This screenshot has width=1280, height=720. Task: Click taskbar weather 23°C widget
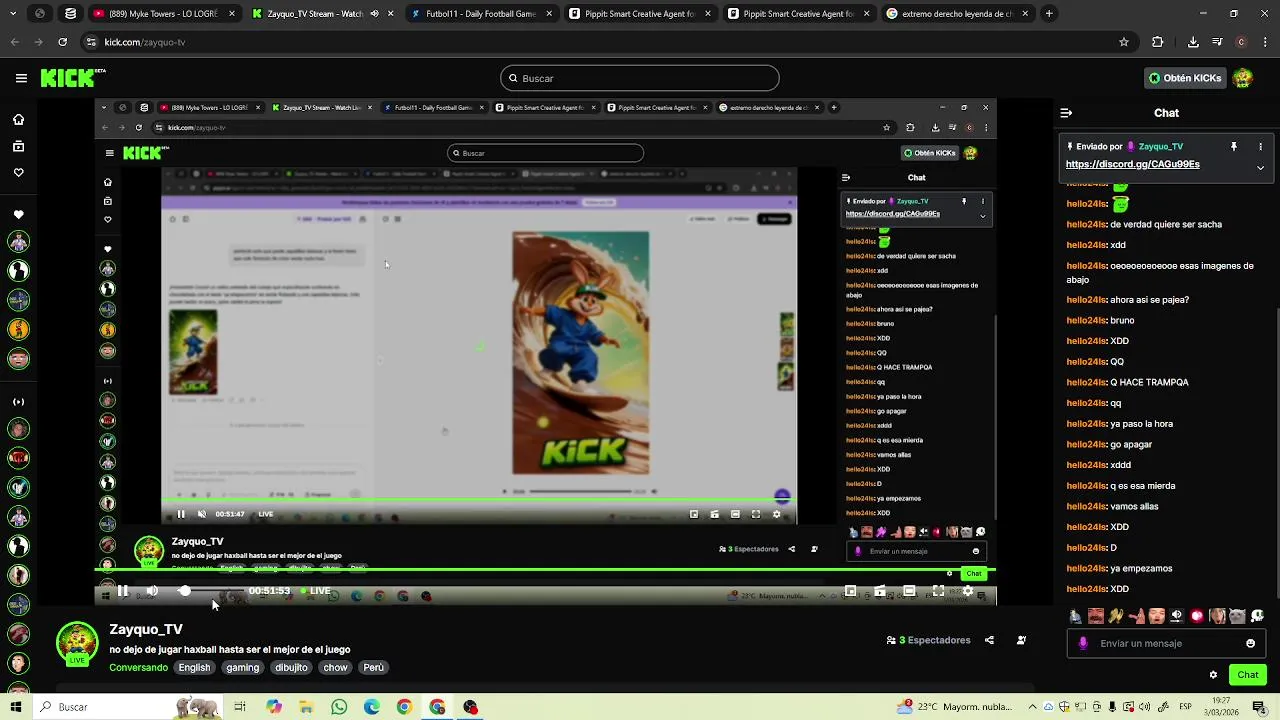coord(954,707)
